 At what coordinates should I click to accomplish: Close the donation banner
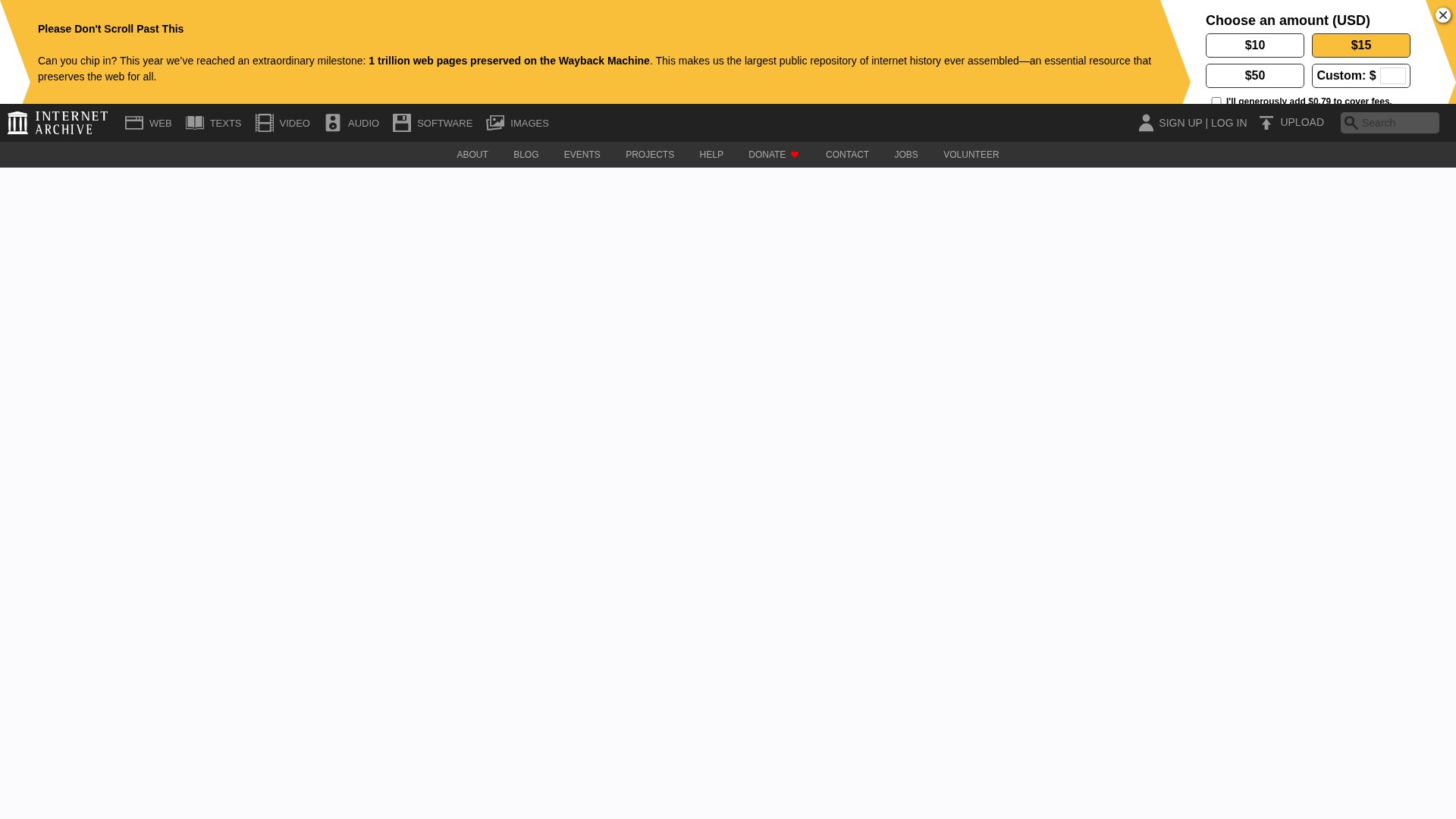point(1443,15)
